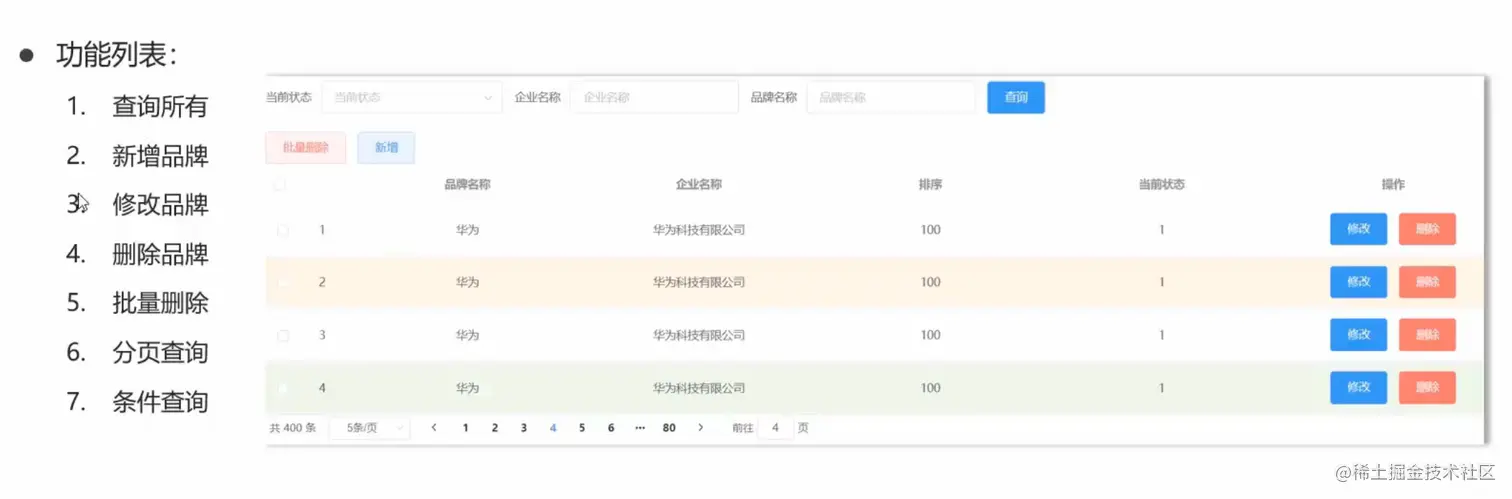Click 删除 delete button in row 4
1512x499 pixels.
1427,387
